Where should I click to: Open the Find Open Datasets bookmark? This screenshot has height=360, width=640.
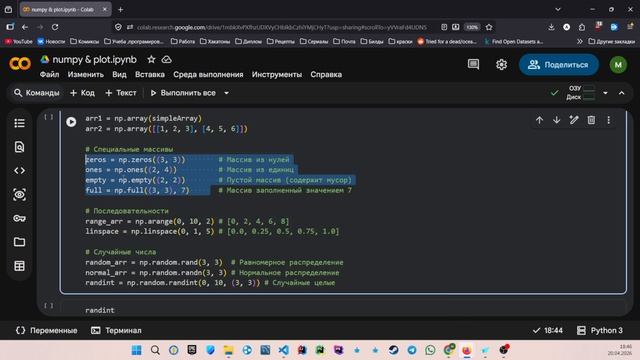click(513, 41)
